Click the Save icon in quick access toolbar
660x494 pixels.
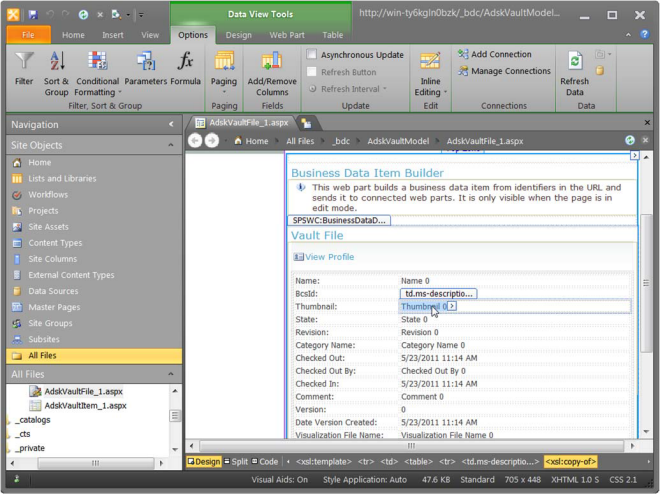(33, 15)
